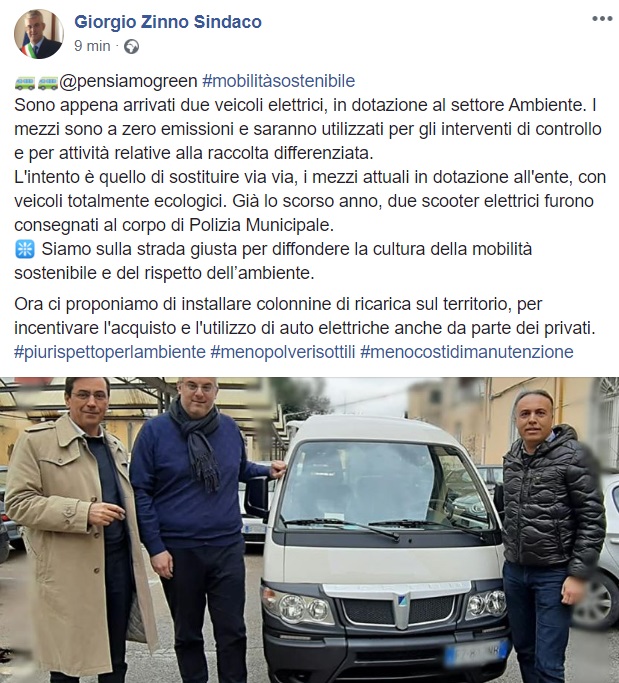619x683 pixels.
Task: Open the #menocostidimanutenzione hashtag
Action: [467, 352]
